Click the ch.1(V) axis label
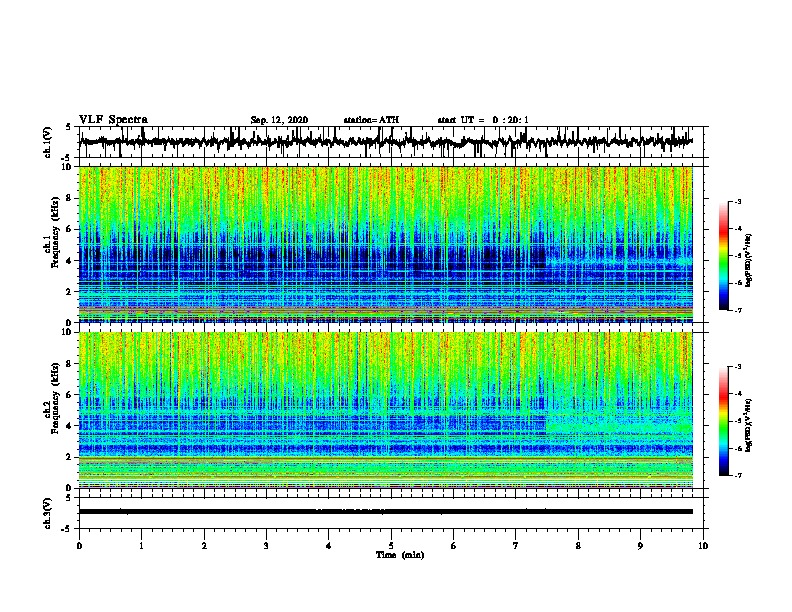The width and height of the screenshot is (792, 612). coord(48,142)
